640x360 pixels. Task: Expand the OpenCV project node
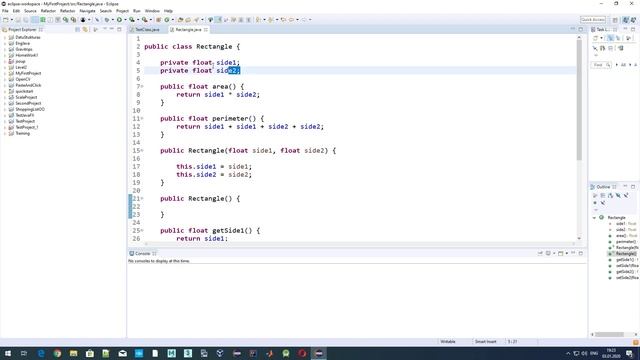click(5, 79)
